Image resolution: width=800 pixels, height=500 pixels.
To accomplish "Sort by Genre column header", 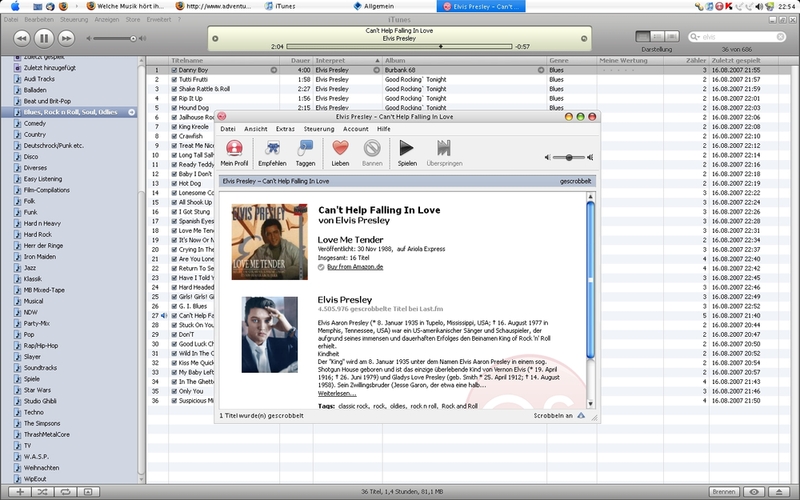I will point(571,60).
